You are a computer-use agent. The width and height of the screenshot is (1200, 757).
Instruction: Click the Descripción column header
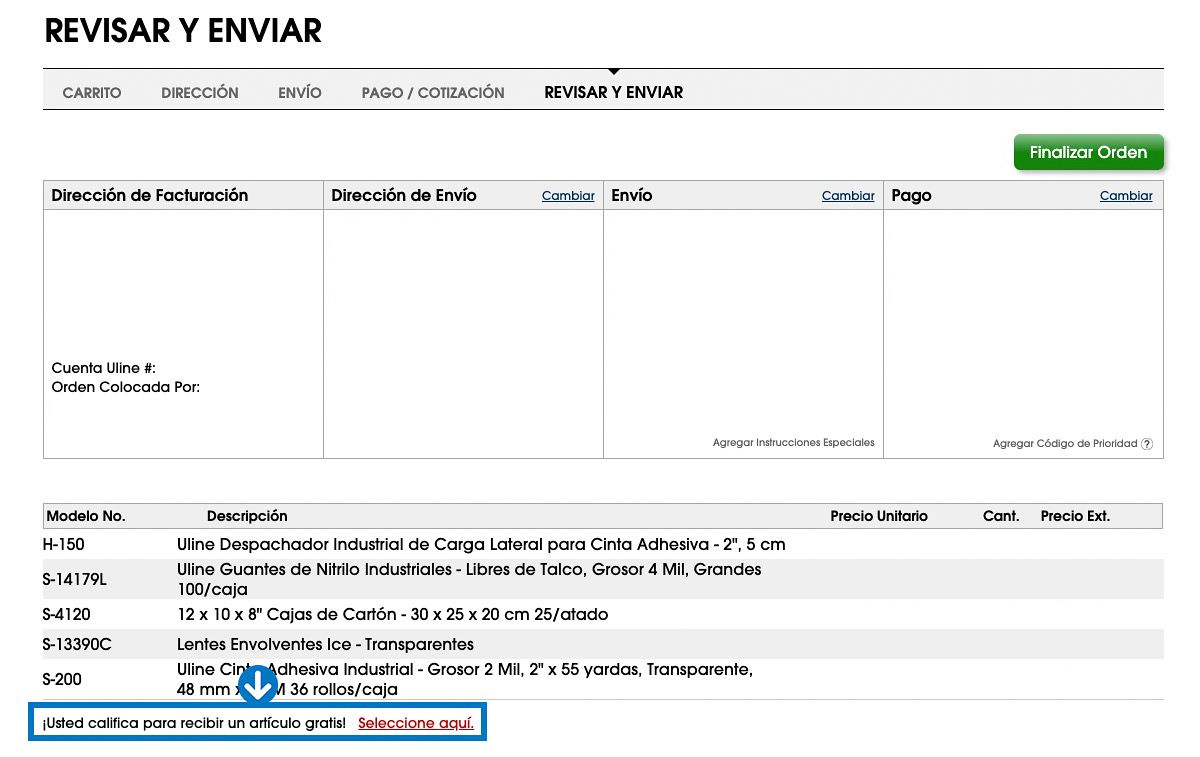tap(247, 516)
